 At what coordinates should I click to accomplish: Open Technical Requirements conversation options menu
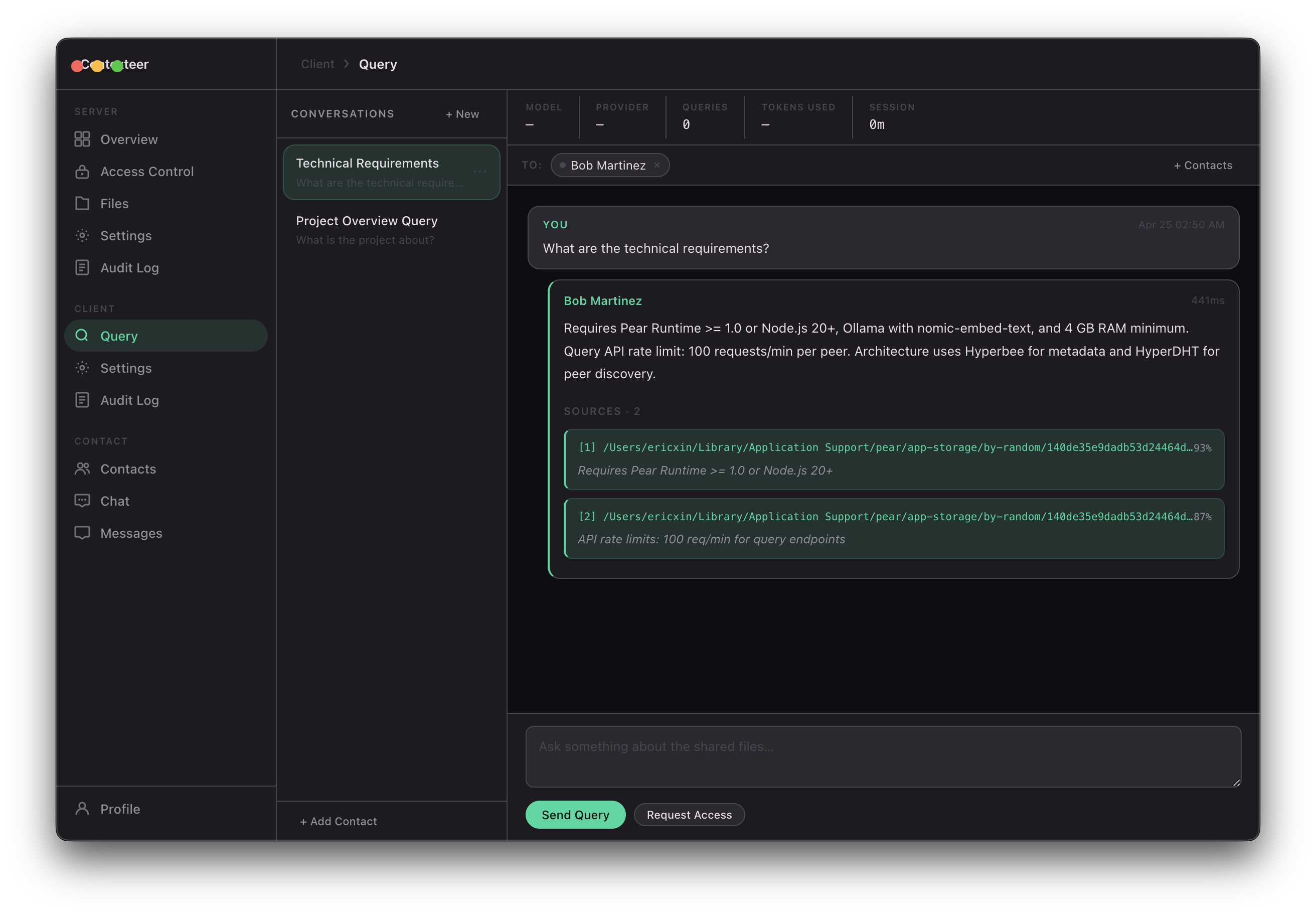coord(480,172)
